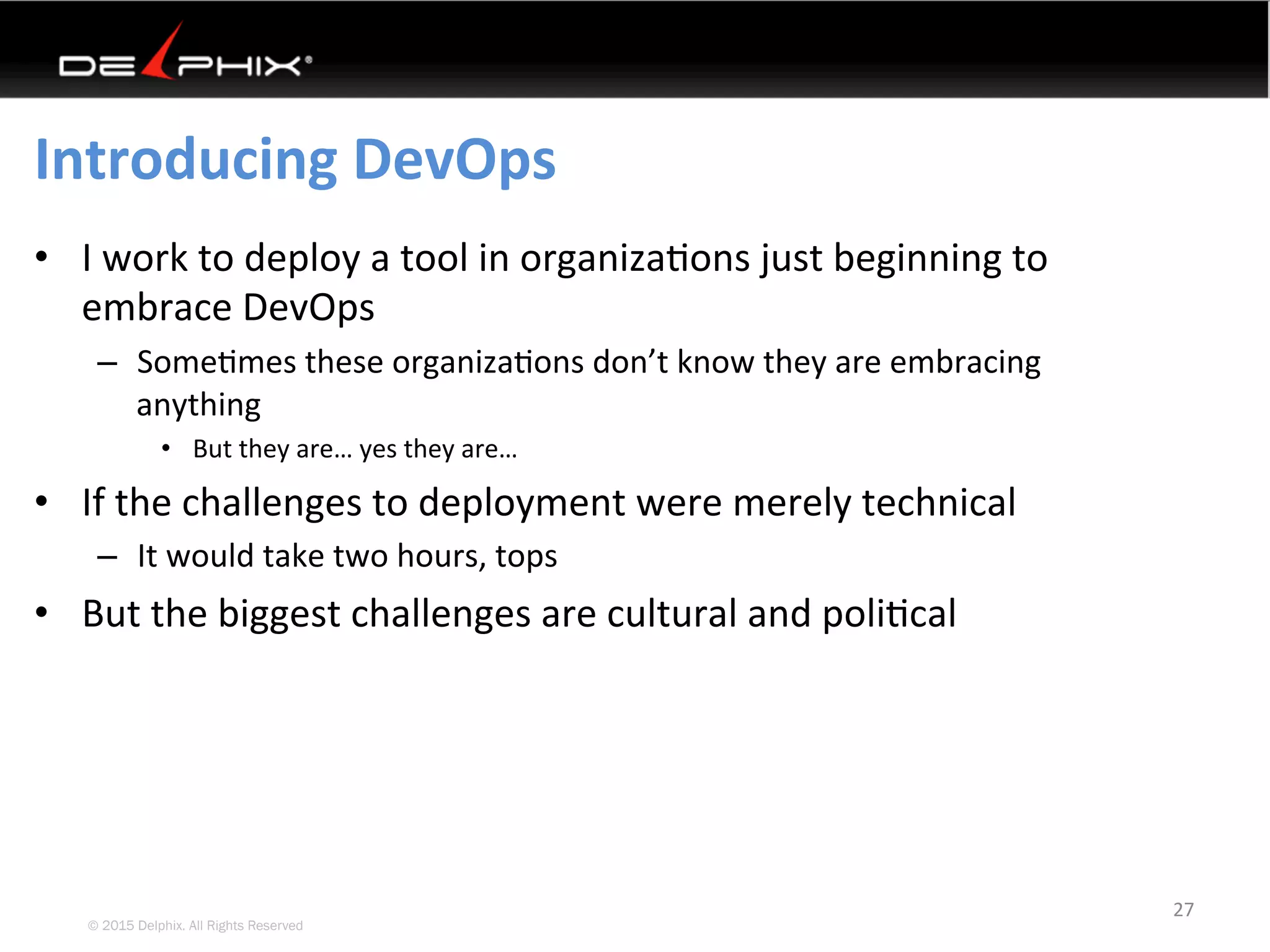The image size is (1270, 952).
Task: Select the 'Introducing DevOps' slide title
Action: (x=296, y=160)
